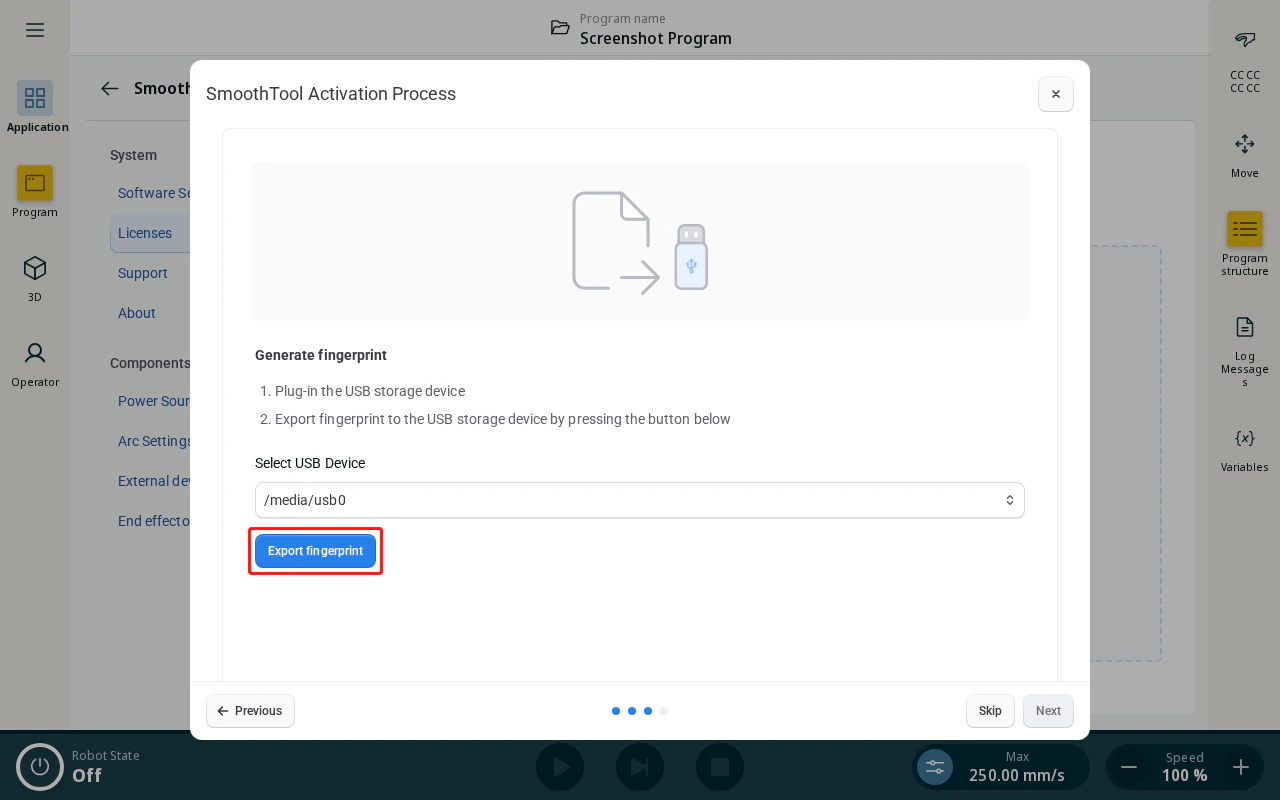This screenshot has height=800, width=1280.
Task: Open Software settings in System
Action: pos(154,193)
